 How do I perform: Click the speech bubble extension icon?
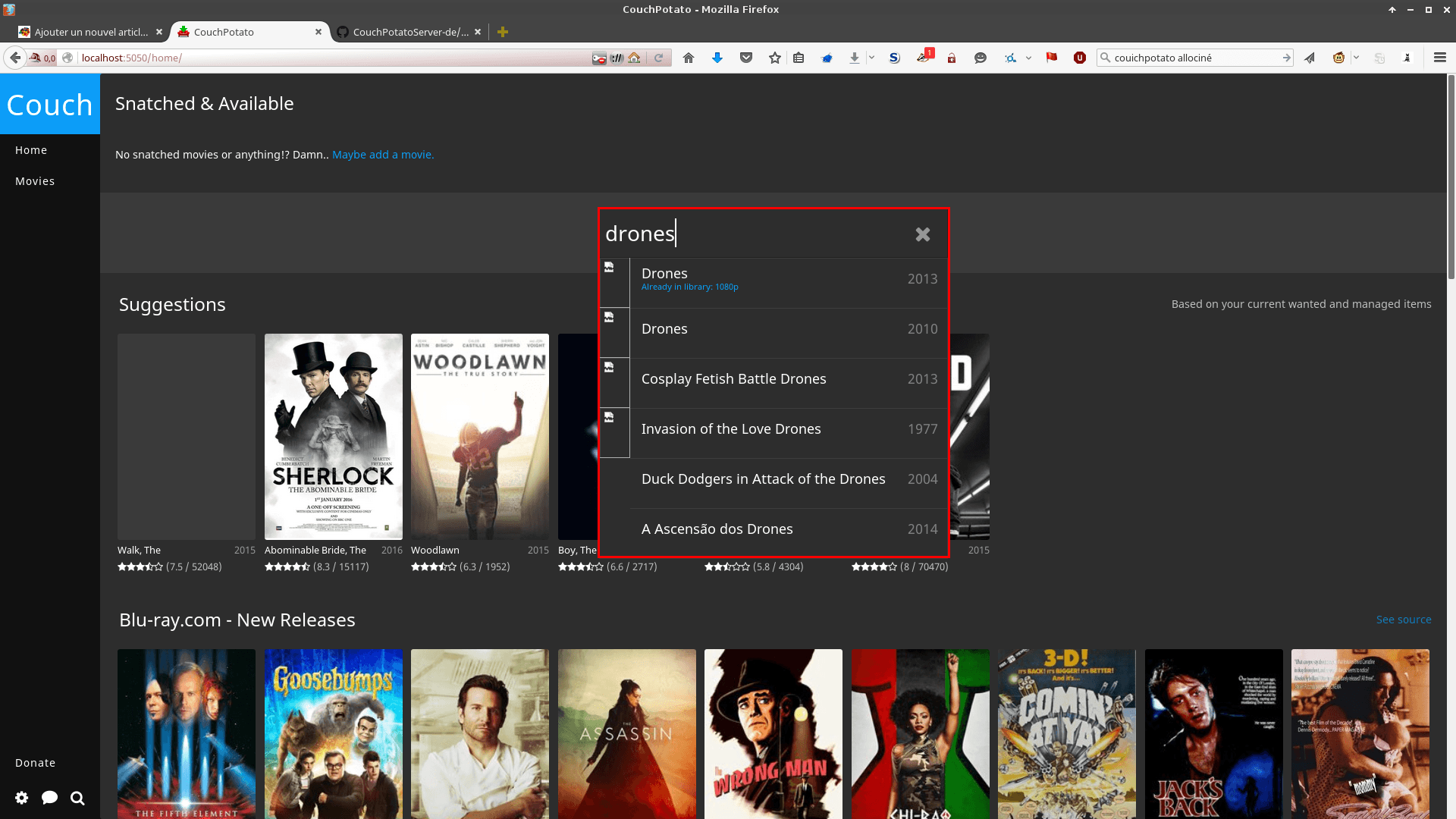(981, 58)
